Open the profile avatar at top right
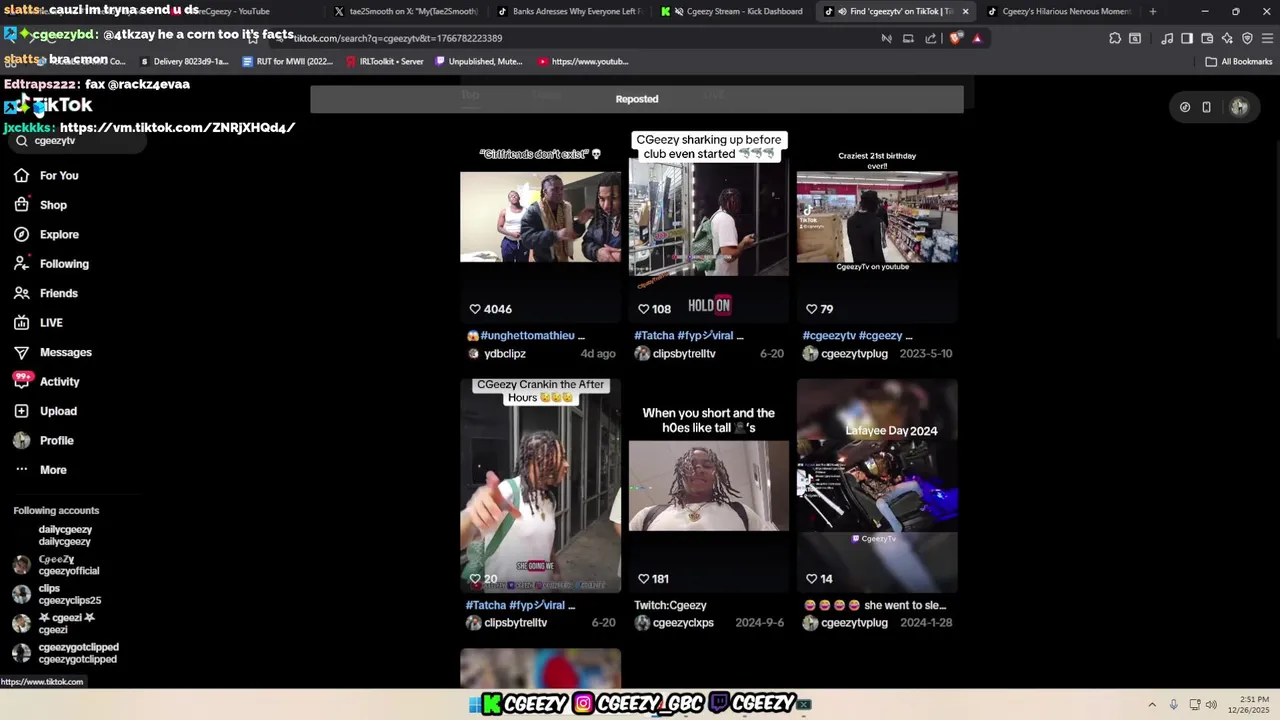The image size is (1280, 720). click(1239, 107)
